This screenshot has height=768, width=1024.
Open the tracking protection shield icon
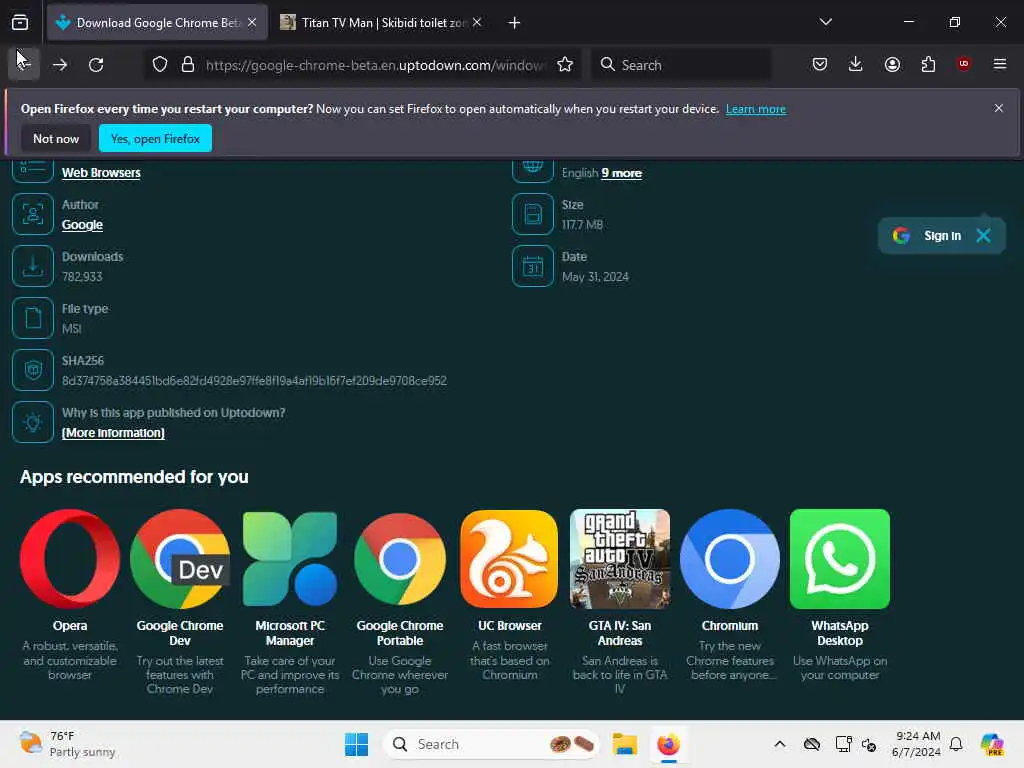tap(160, 65)
